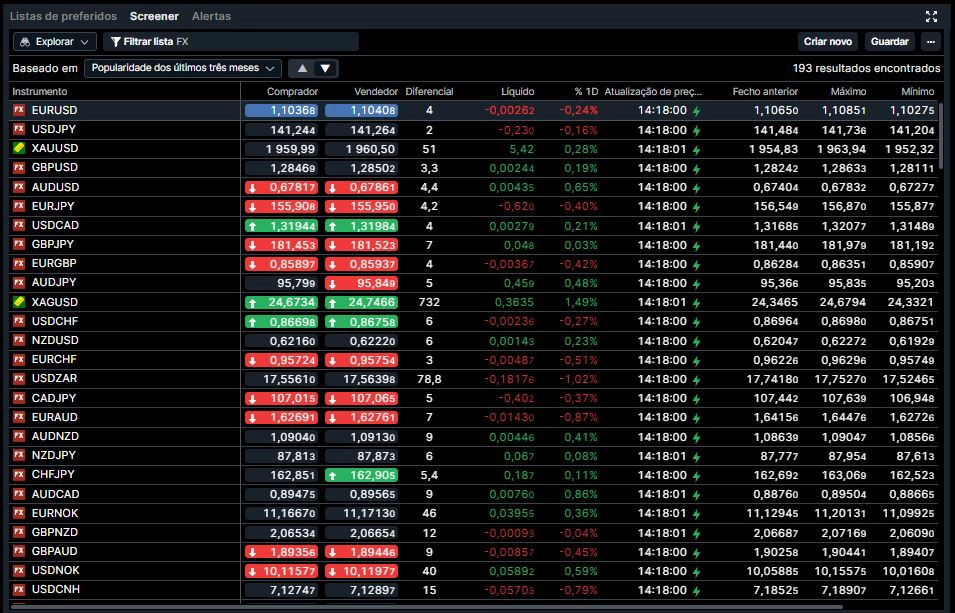Click the EURUSD buy price 1,10368

pyautogui.click(x=281, y=110)
